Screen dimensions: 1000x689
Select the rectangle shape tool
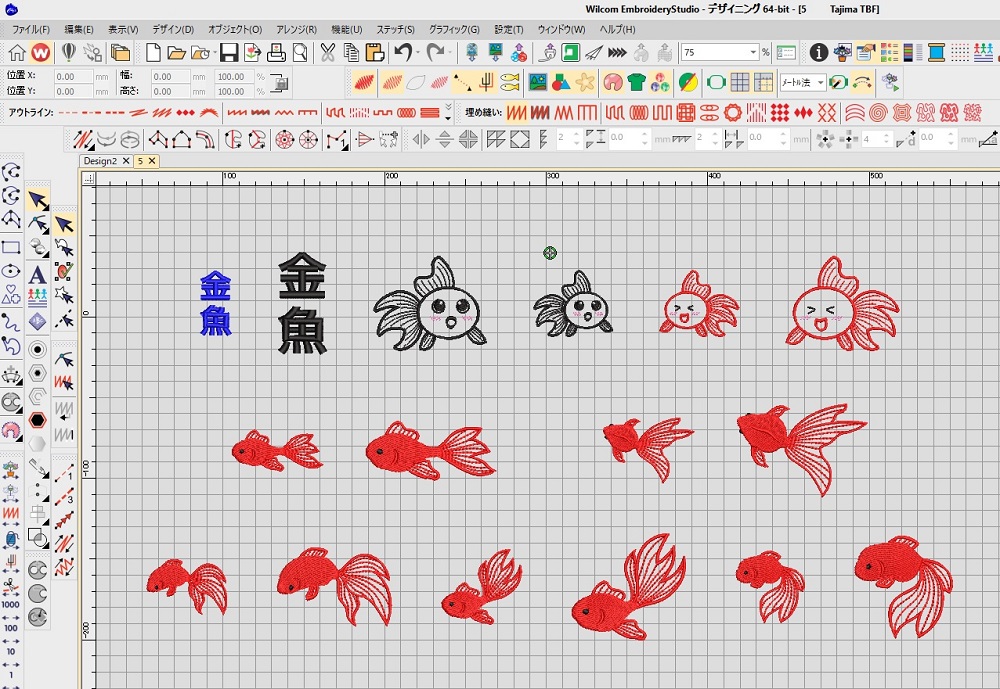pos(11,247)
